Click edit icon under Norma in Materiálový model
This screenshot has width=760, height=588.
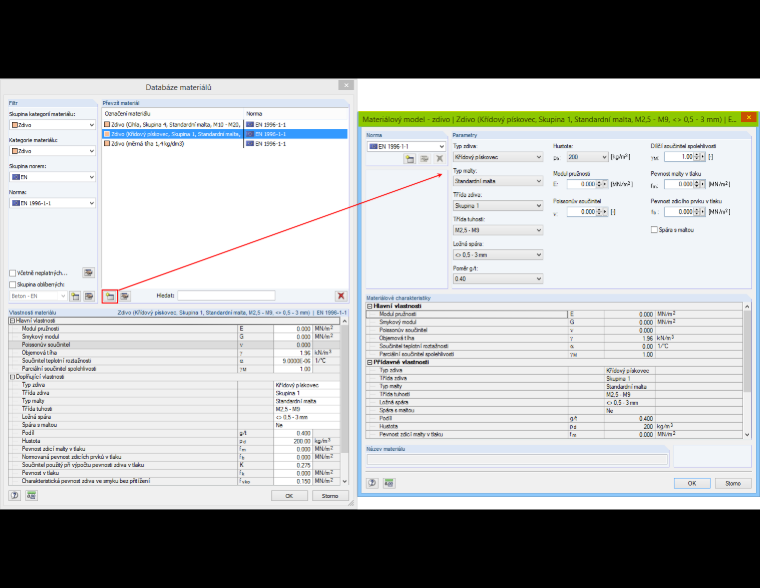click(x=425, y=159)
